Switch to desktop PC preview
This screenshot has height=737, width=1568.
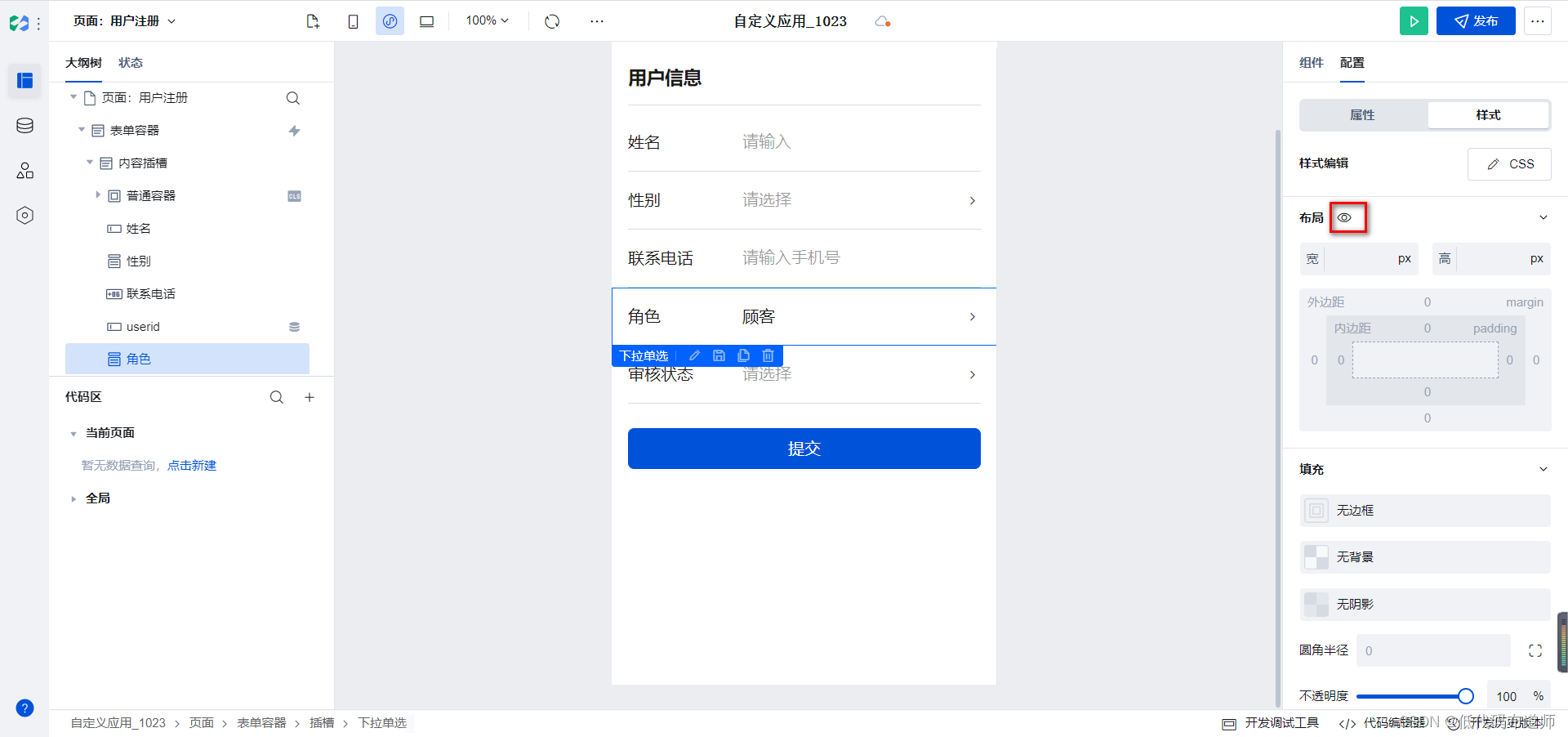click(x=426, y=21)
